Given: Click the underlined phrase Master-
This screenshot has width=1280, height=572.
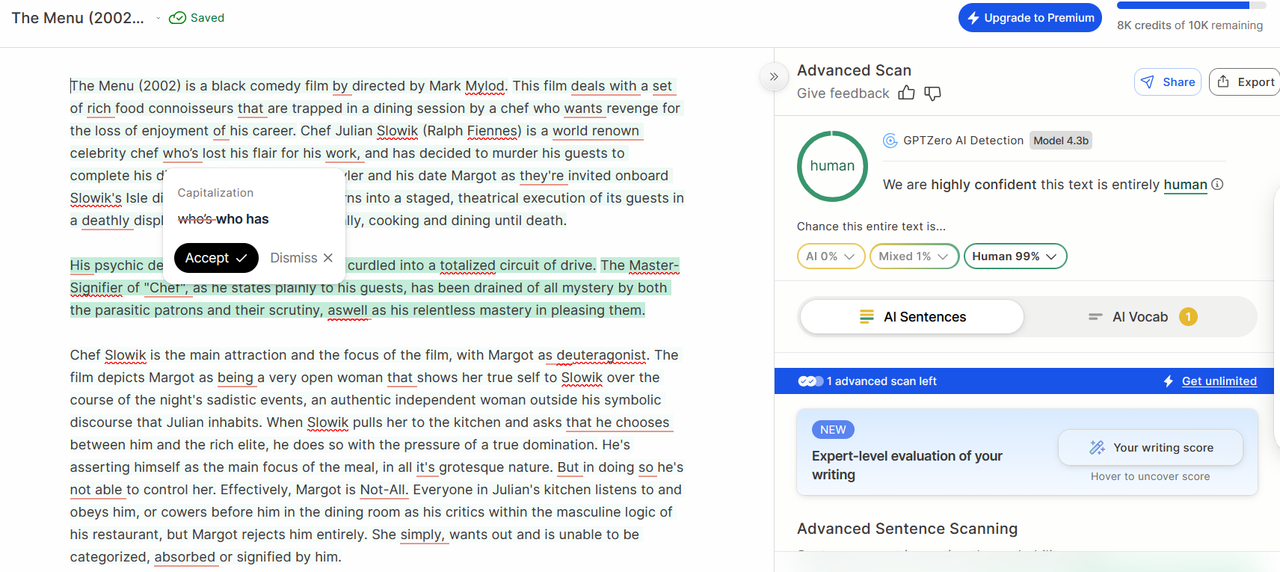Looking at the screenshot, I should coord(654,266).
